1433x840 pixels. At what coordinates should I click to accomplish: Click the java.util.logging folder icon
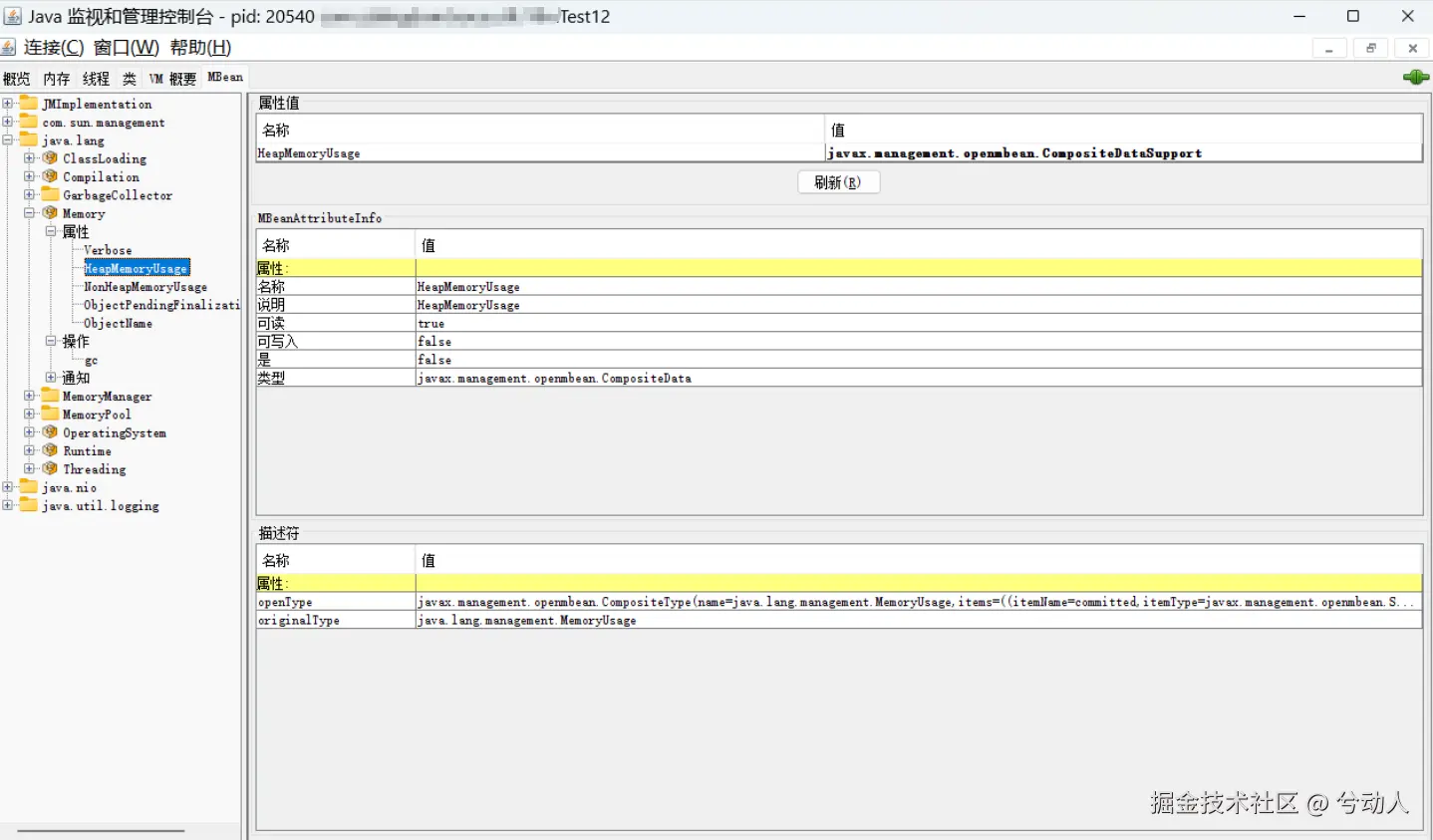click(x=29, y=505)
